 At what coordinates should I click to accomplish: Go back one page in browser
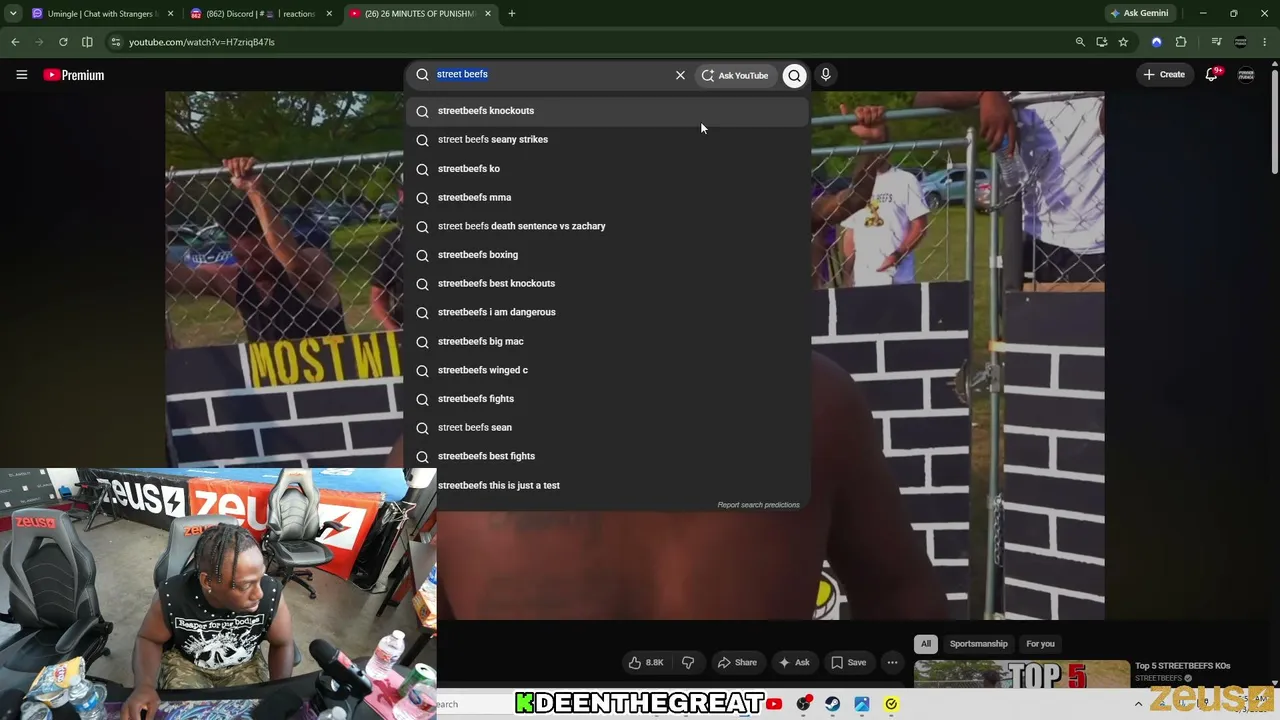pos(15,42)
